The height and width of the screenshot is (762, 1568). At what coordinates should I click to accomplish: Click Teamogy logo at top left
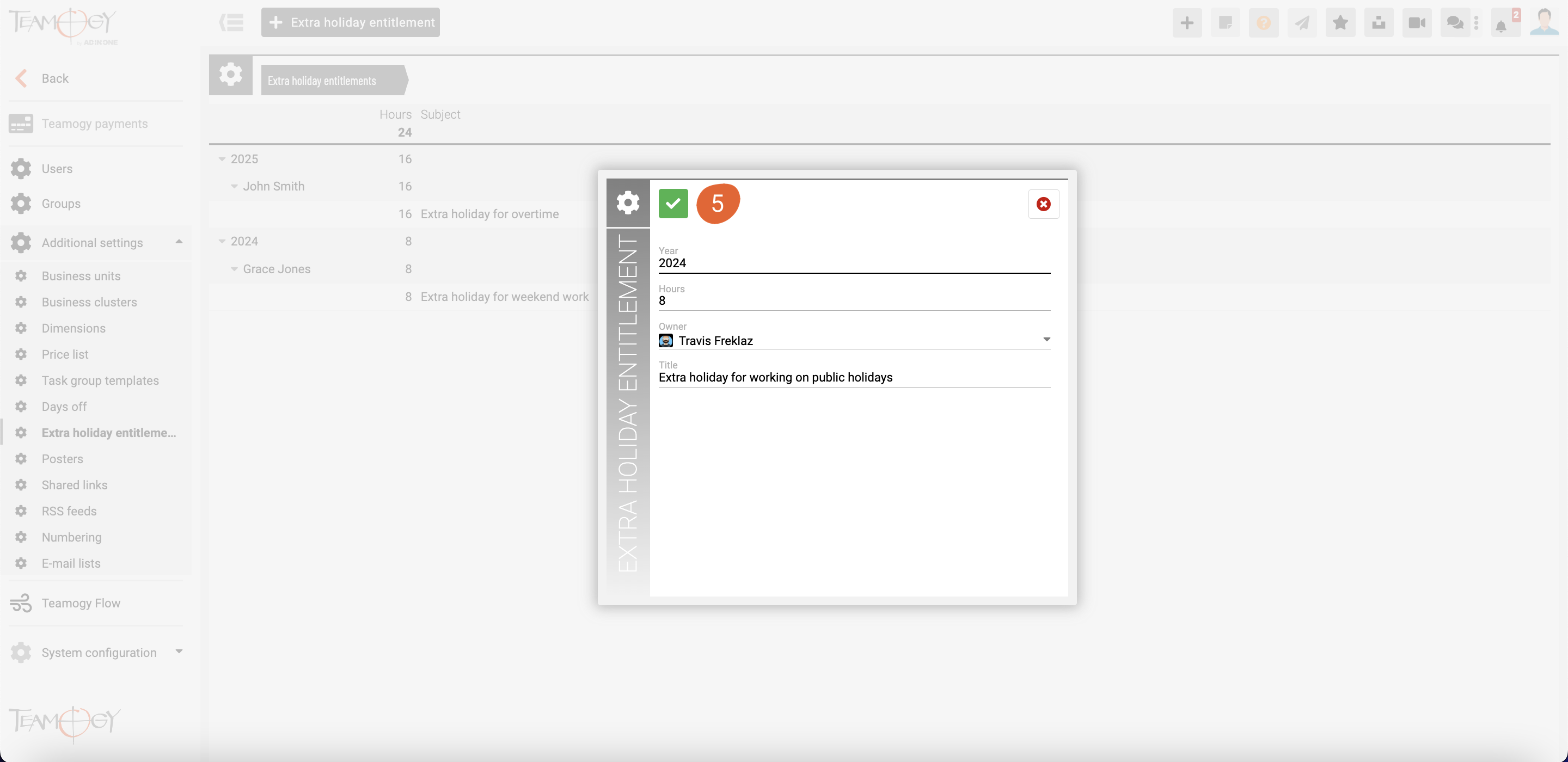tap(63, 26)
